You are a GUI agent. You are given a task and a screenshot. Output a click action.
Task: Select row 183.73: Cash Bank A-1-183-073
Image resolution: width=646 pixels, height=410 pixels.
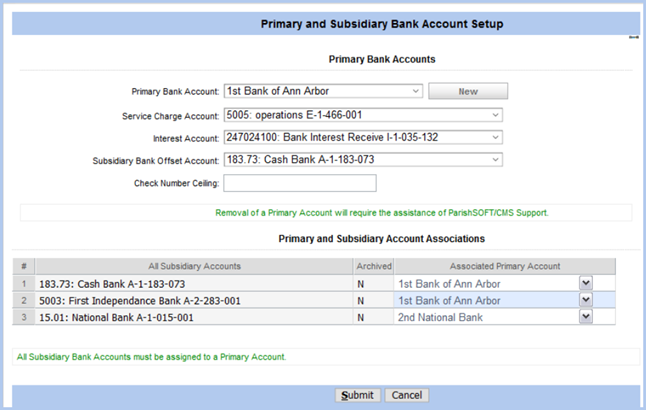[194, 284]
